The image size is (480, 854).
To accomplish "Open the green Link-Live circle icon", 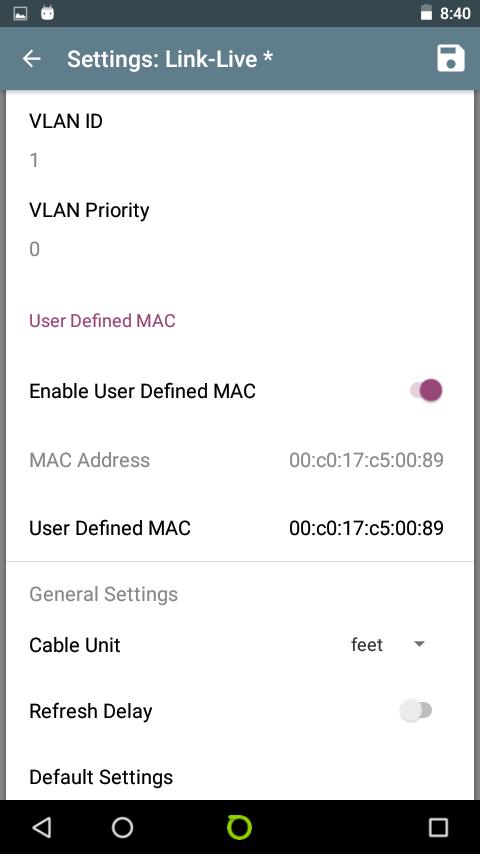I will 239,827.
